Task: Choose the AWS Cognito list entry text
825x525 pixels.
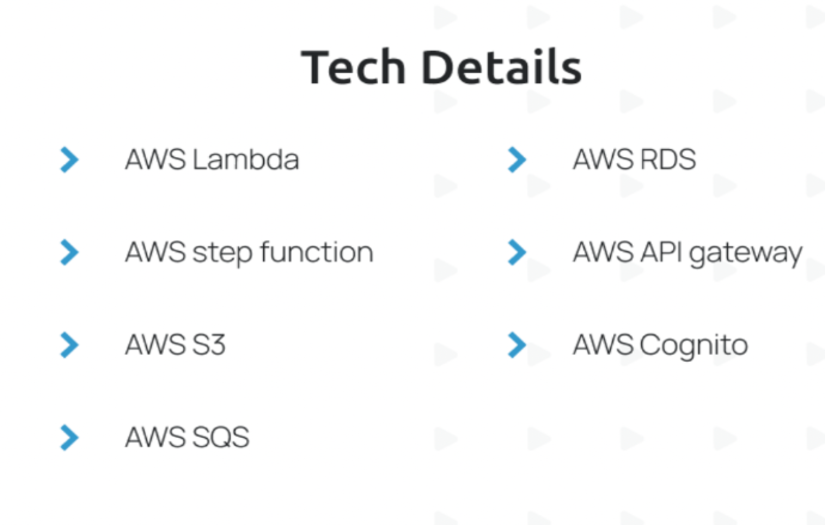Action: click(x=660, y=345)
